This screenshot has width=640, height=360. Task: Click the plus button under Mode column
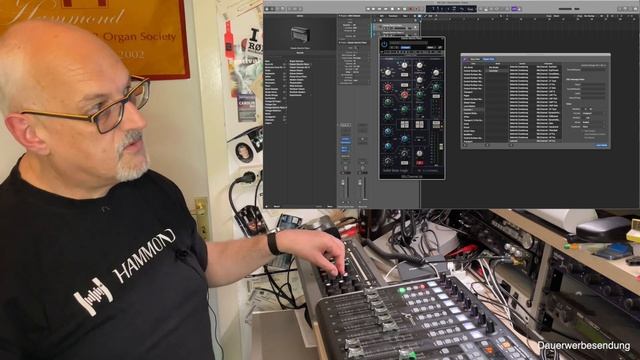point(487,145)
